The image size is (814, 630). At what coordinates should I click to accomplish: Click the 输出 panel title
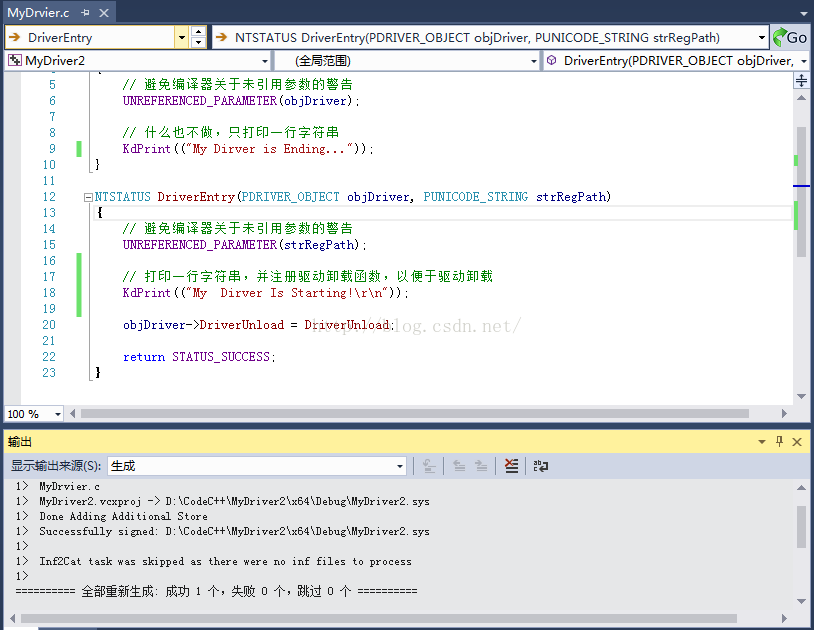tap(20, 442)
